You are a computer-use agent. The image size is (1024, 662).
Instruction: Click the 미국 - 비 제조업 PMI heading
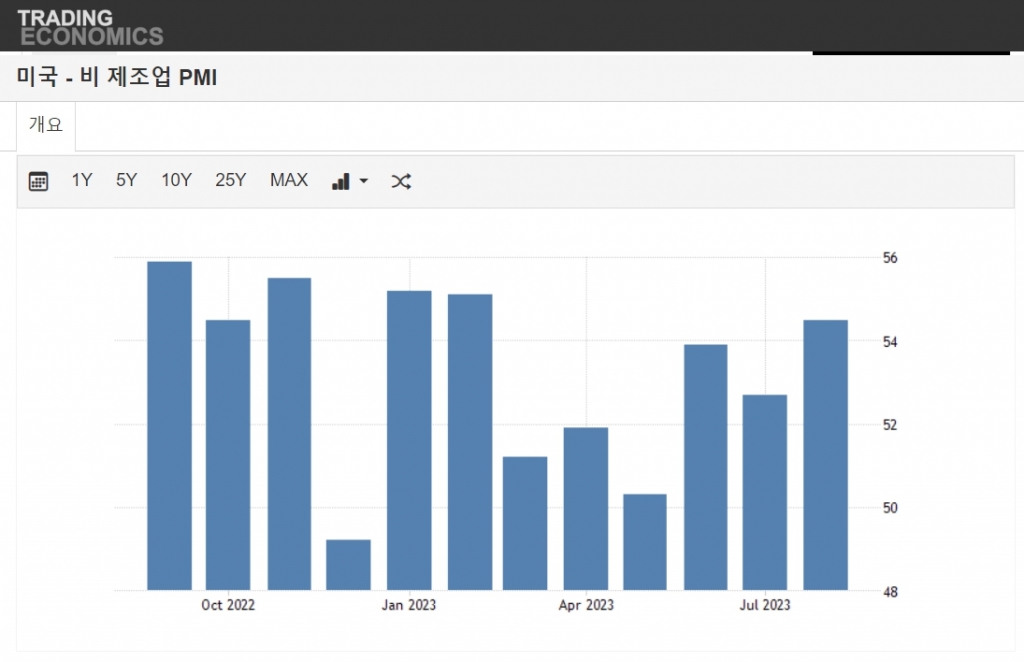click(117, 78)
